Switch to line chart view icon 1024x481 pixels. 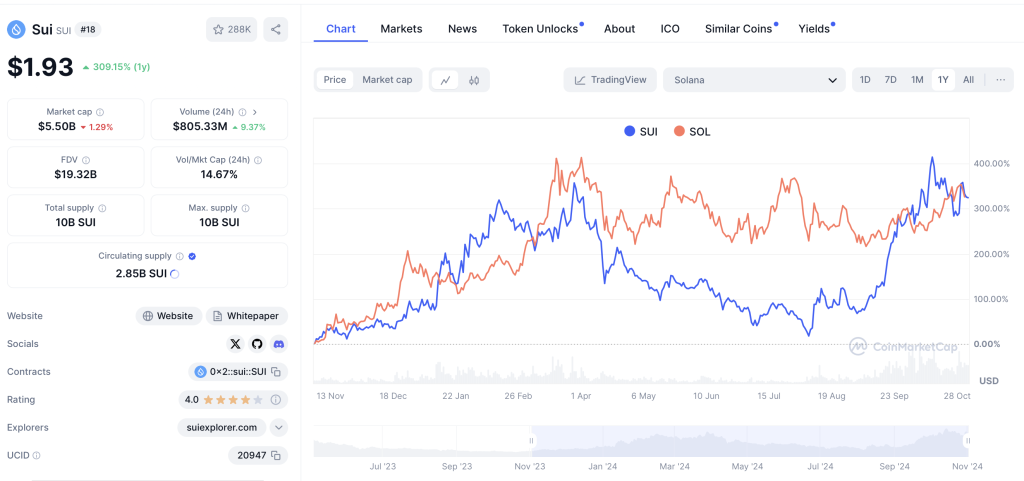coord(445,80)
